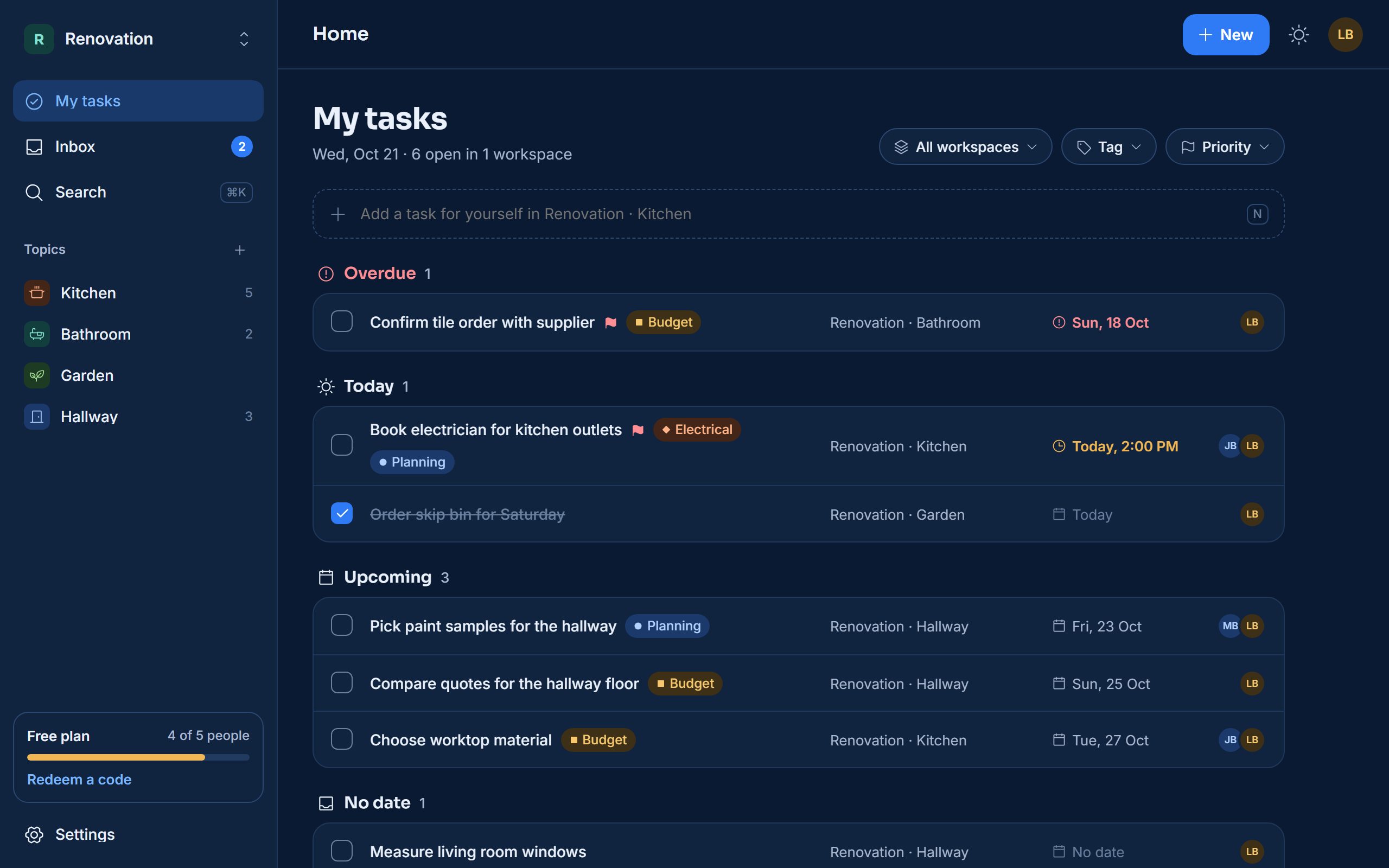The height and width of the screenshot is (868, 1389).
Task: Click the Hallway topic door icon
Action: click(37, 417)
